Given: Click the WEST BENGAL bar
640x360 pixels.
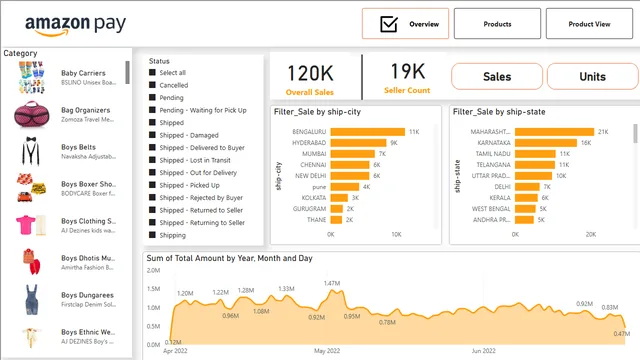Looking at the screenshot, I should coord(525,209).
